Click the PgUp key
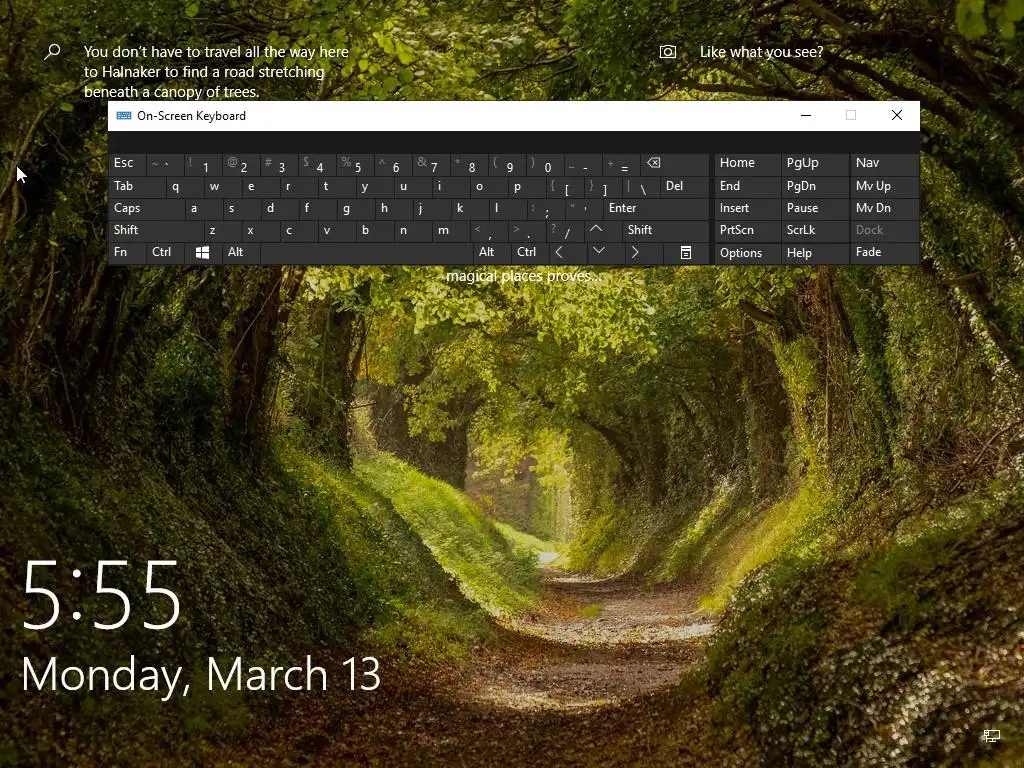1024x768 pixels. click(x=814, y=163)
